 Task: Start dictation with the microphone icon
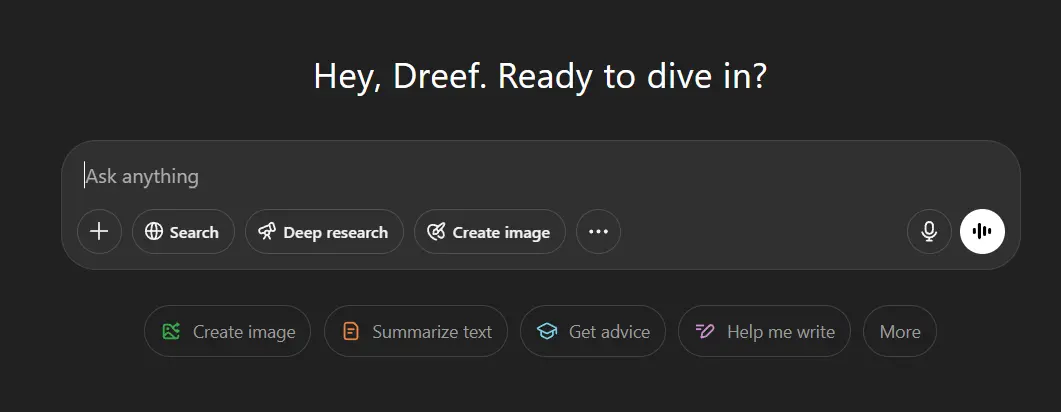[x=929, y=231]
